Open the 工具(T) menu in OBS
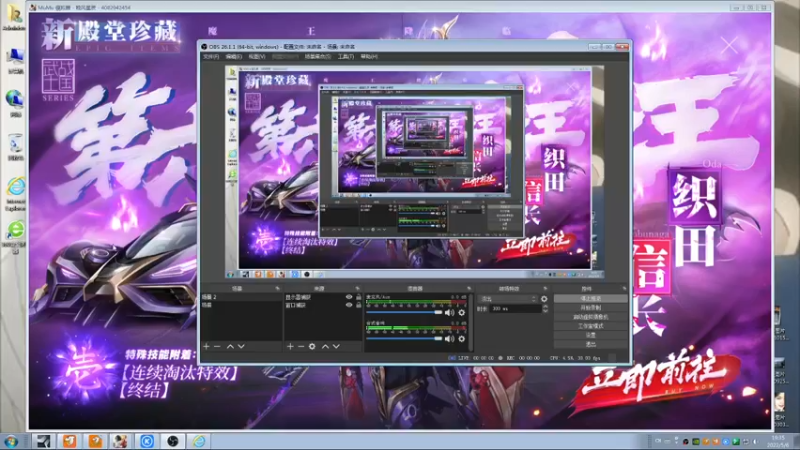This screenshot has height=450, width=800. pos(345,57)
